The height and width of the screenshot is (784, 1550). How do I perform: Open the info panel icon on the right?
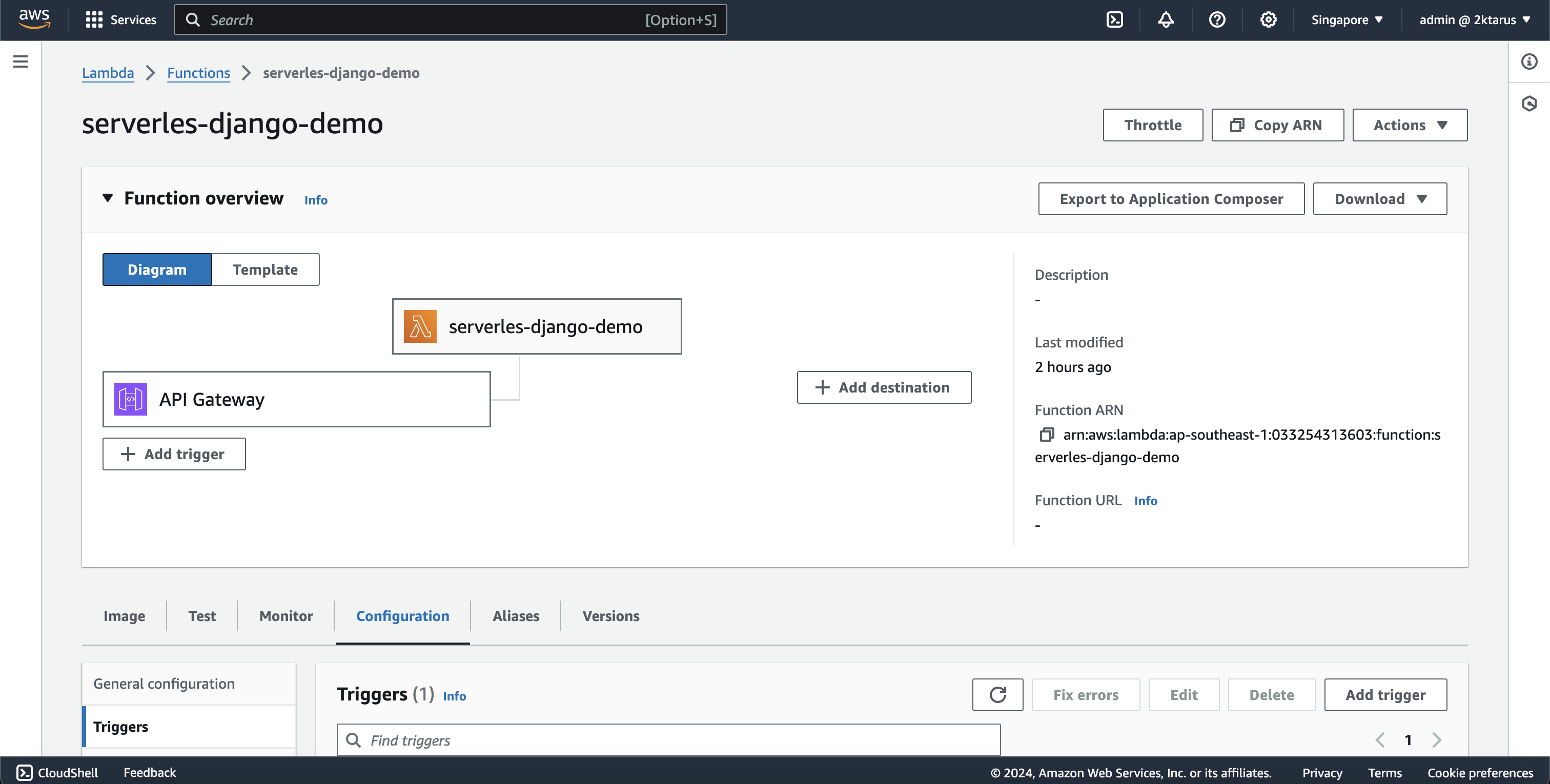coord(1529,61)
